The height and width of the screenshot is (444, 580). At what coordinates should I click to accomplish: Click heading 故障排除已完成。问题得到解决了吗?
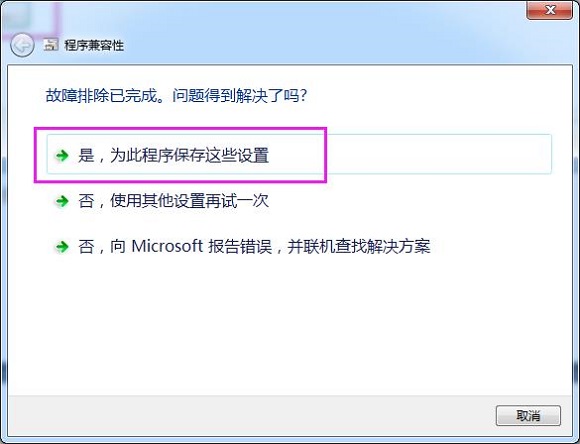tap(176, 96)
